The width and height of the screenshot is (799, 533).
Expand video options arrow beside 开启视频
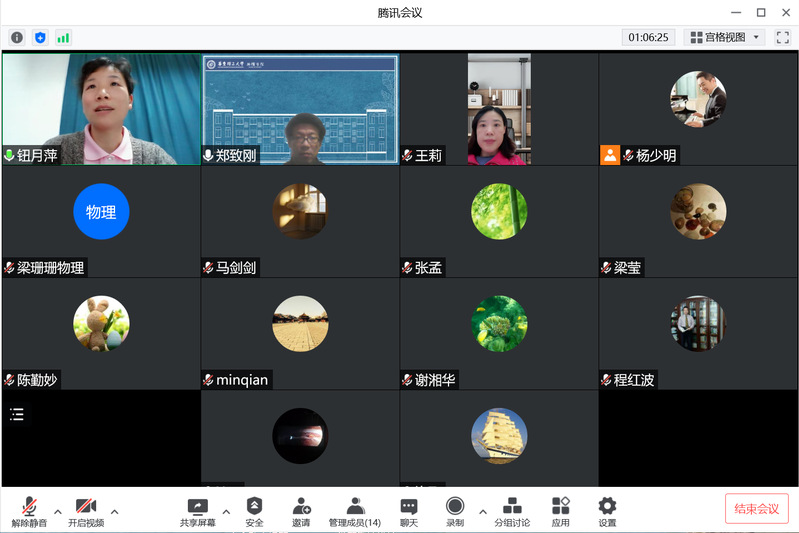[x=114, y=511]
